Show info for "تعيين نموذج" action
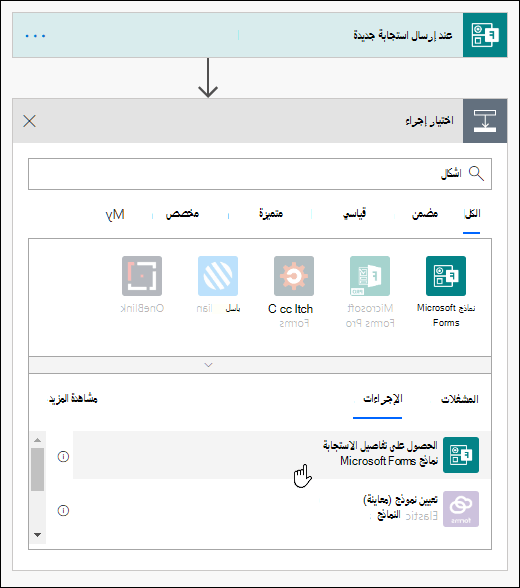Screen dimensions: 520x588 point(63,510)
